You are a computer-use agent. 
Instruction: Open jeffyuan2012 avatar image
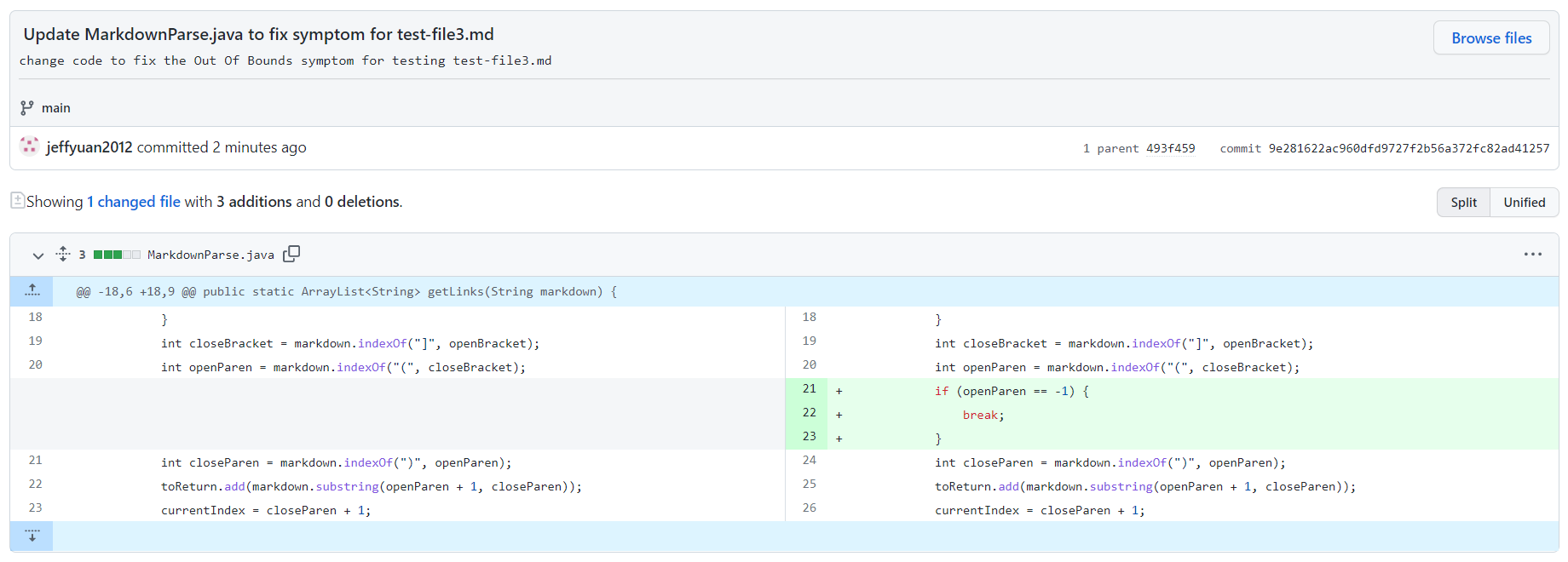[x=30, y=146]
